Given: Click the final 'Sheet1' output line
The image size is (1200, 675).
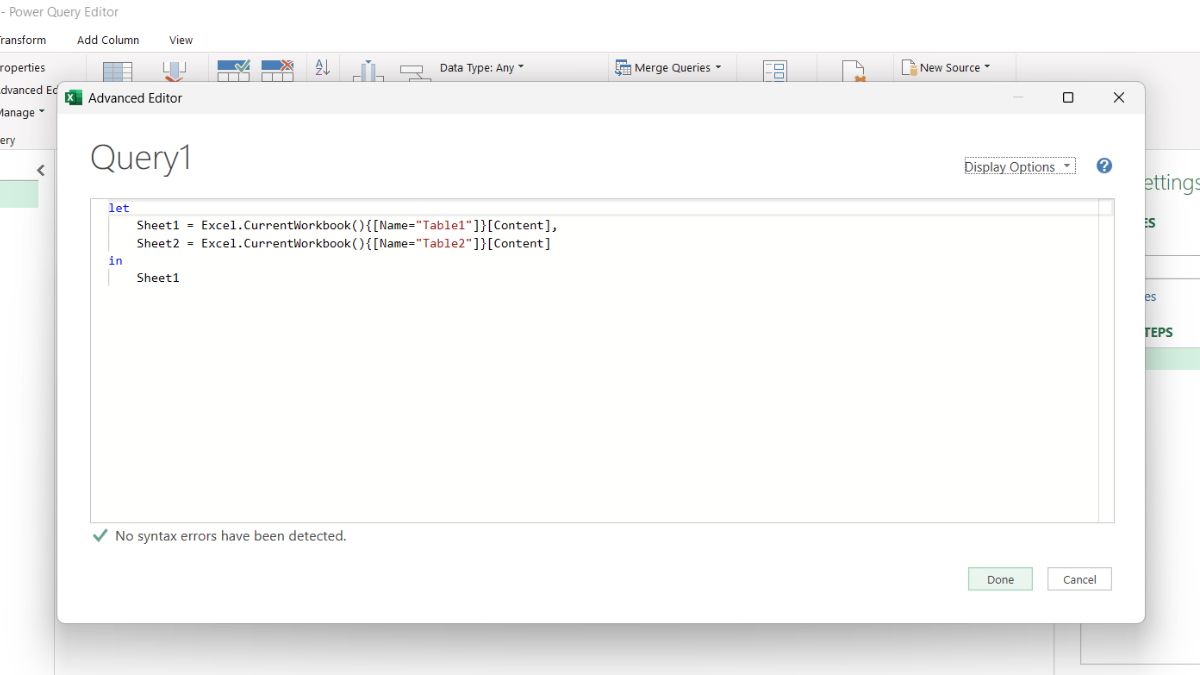Looking at the screenshot, I should pos(158,278).
